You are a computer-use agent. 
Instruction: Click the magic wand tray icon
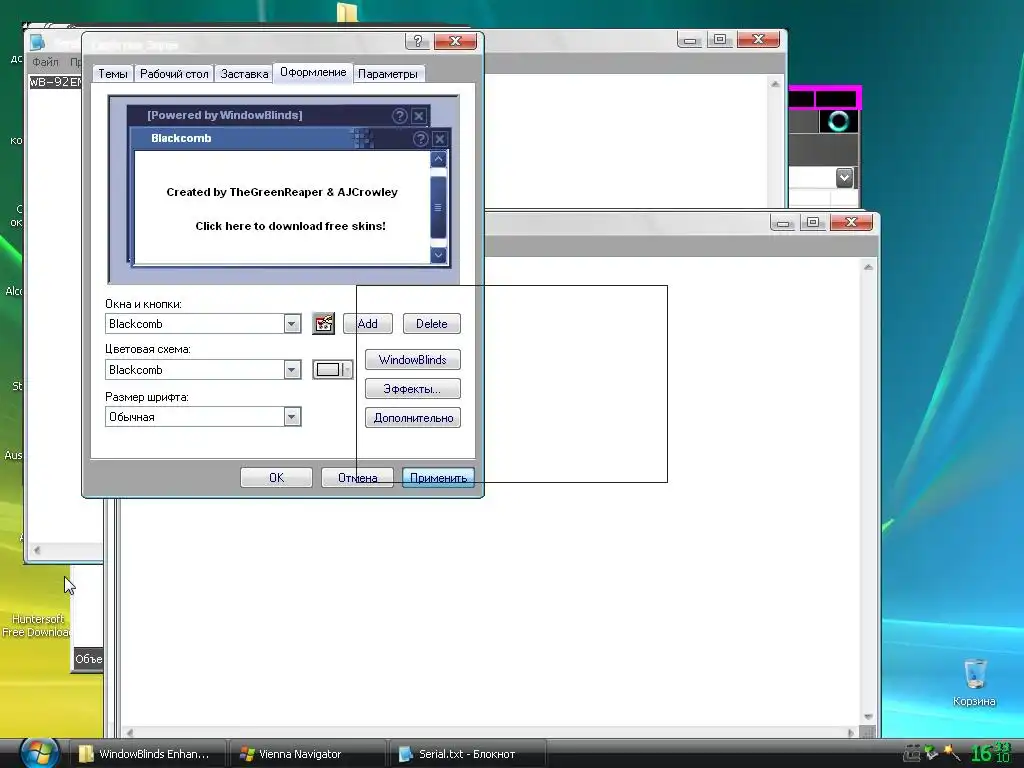952,753
